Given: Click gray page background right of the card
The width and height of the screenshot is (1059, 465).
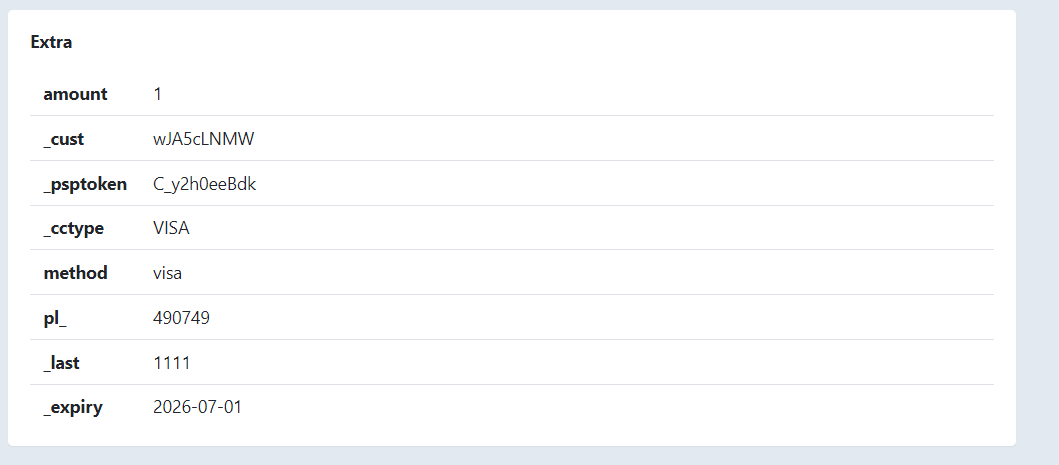Looking at the screenshot, I should pos(1037,230).
